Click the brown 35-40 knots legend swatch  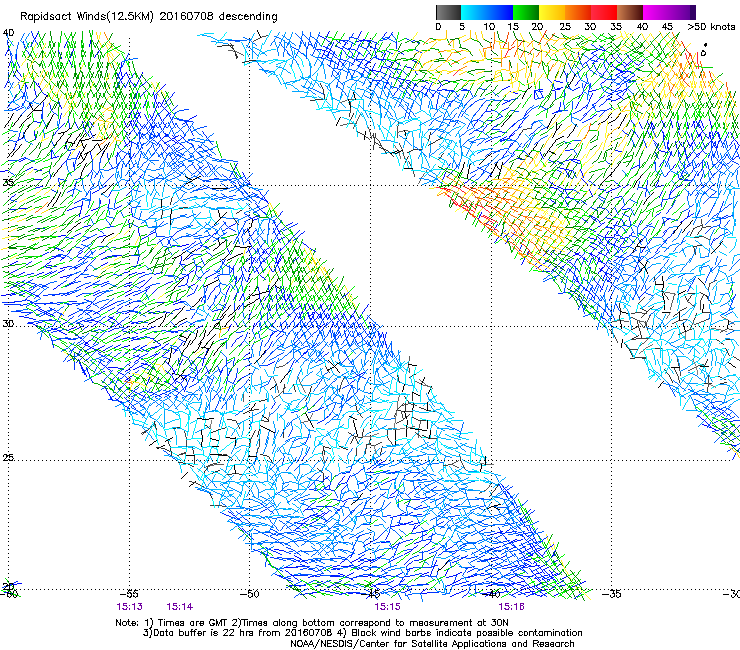630,12
